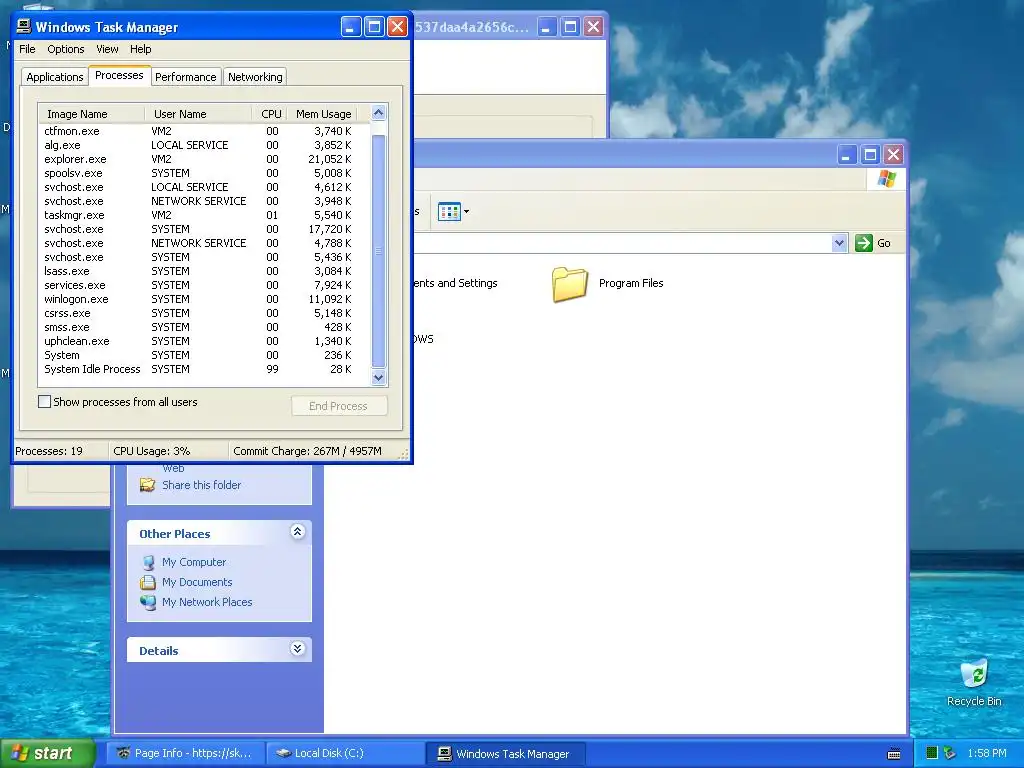
Task: Switch to Local Disk (C:) taskbar button
Action: coord(345,753)
